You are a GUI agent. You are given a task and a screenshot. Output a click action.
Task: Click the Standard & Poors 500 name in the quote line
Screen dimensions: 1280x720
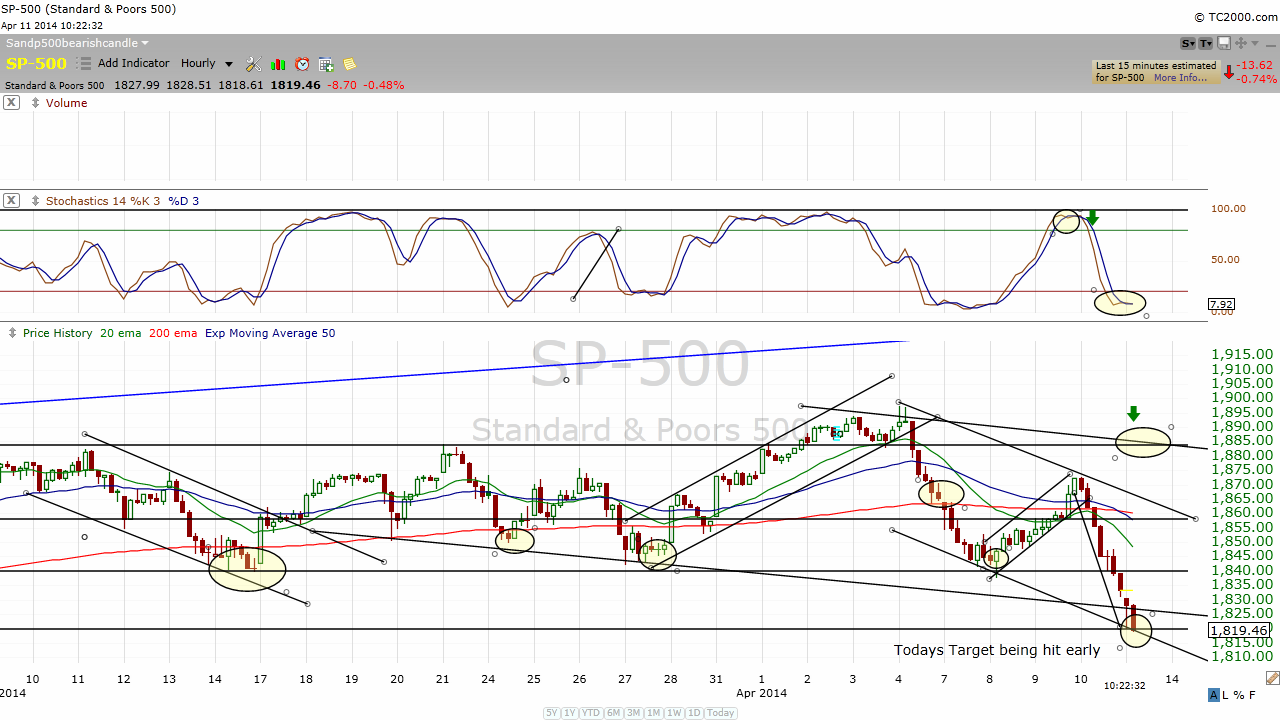[x=55, y=85]
